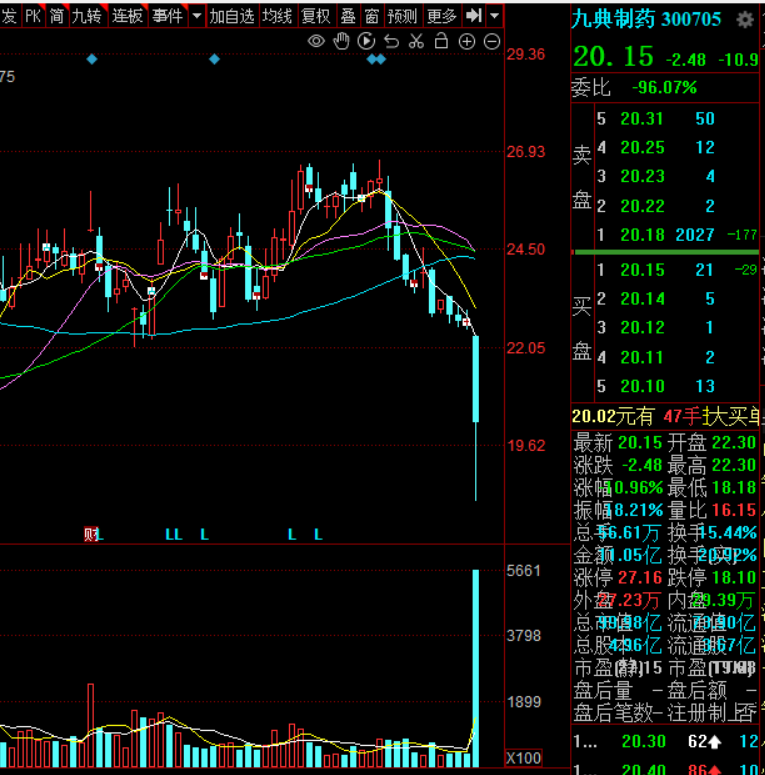The image size is (765, 775).
Task: Zoom out with the minus circle icon
Action: 491,41
